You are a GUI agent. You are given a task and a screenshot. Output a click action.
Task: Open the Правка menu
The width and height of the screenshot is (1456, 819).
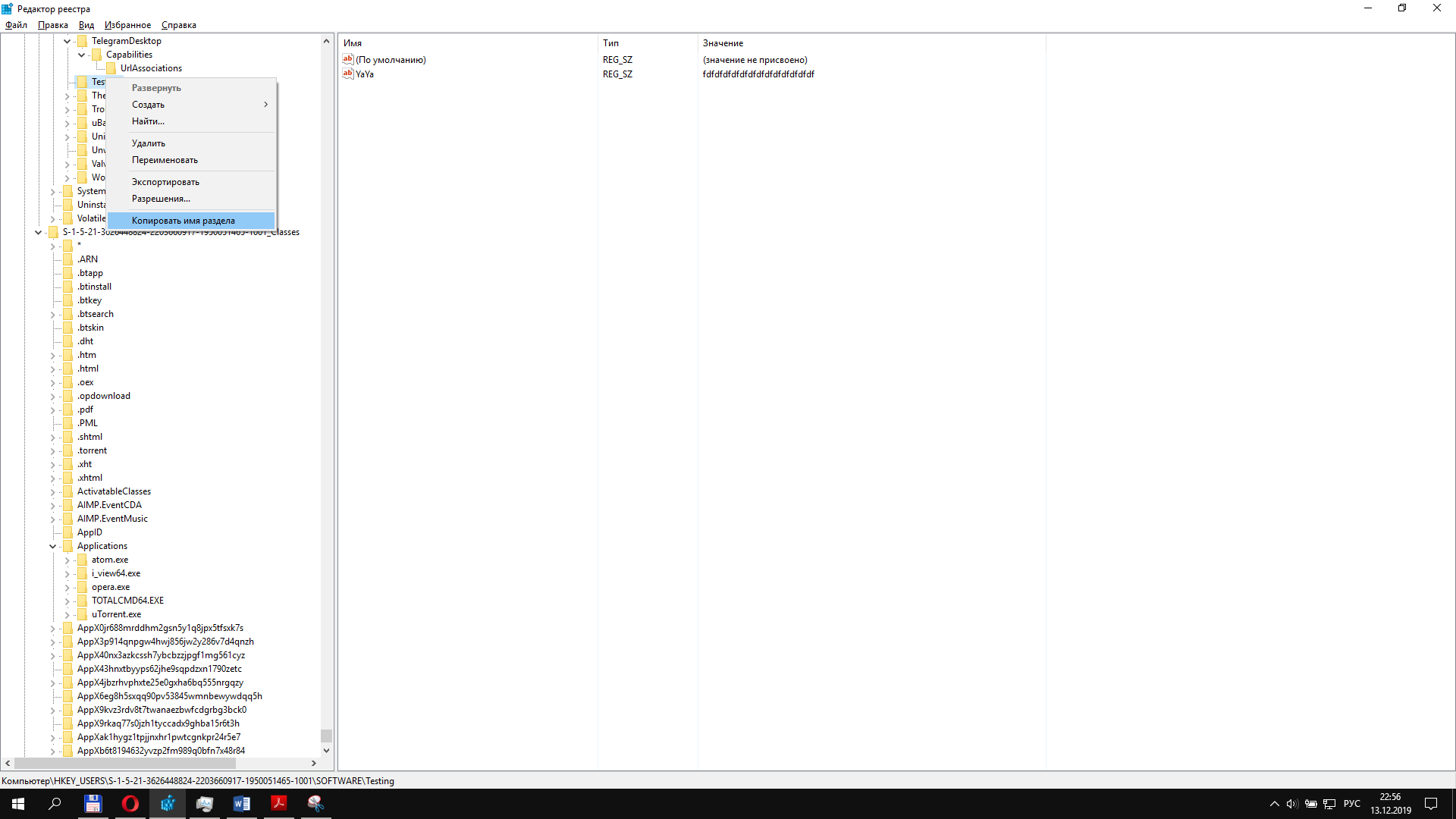(x=53, y=25)
